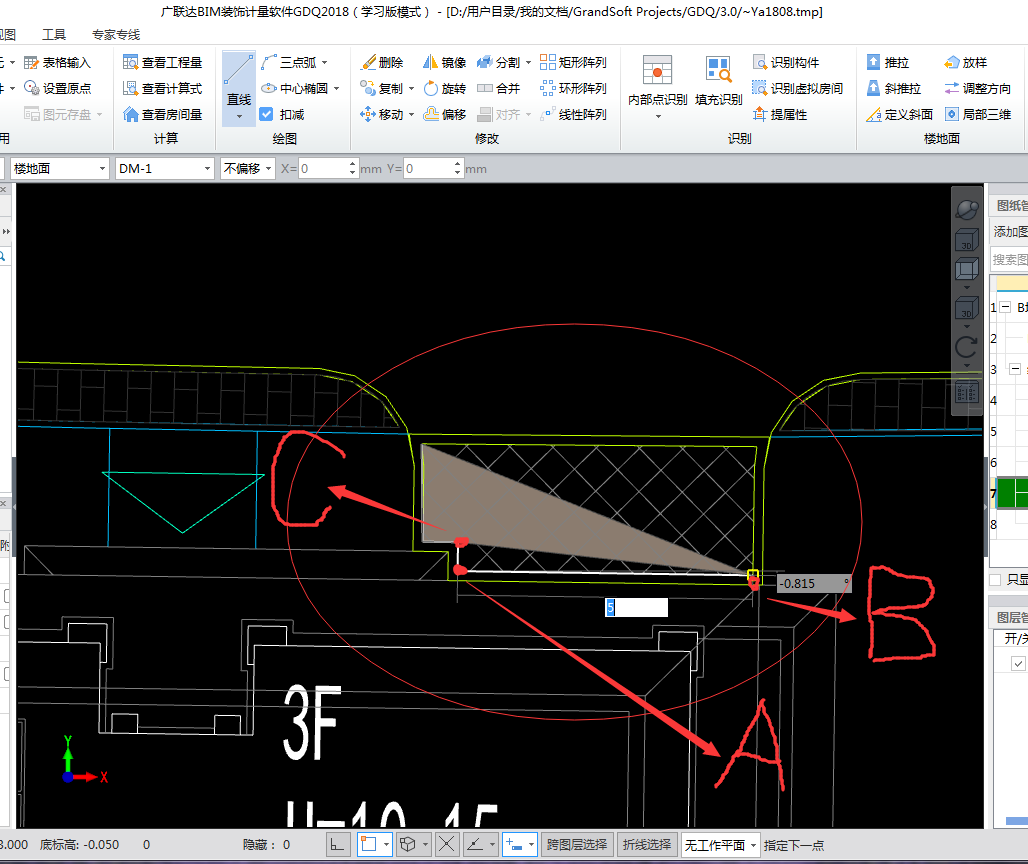
Task: Open the 图纸管理 panel tab
Action: click(1012, 205)
